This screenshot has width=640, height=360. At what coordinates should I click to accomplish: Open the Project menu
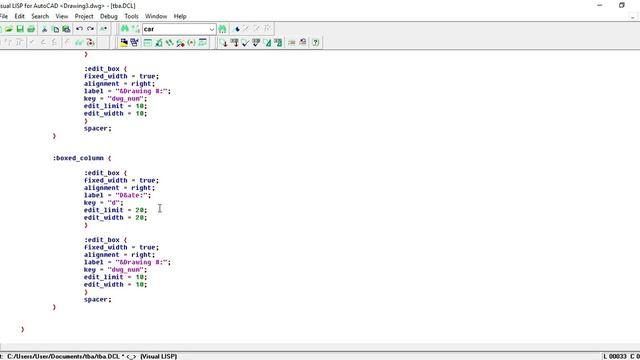84,16
